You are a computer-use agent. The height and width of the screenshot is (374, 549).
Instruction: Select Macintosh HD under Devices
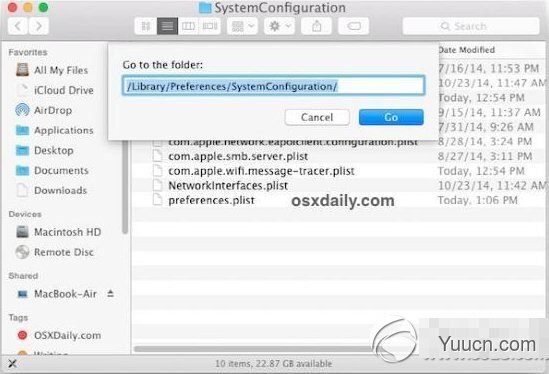(58, 232)
